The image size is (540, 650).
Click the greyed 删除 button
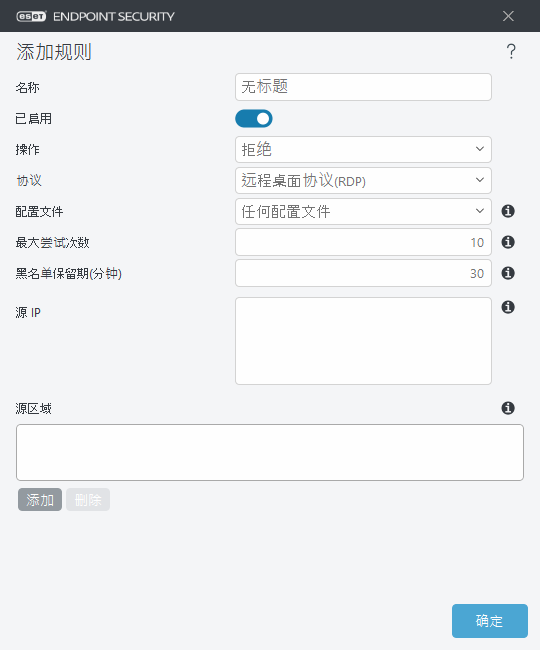tap(88, 500)
